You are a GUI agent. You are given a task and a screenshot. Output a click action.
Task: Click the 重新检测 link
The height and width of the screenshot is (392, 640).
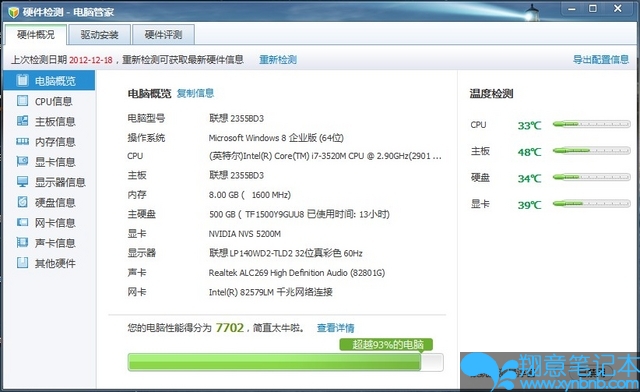pos(278,60)
